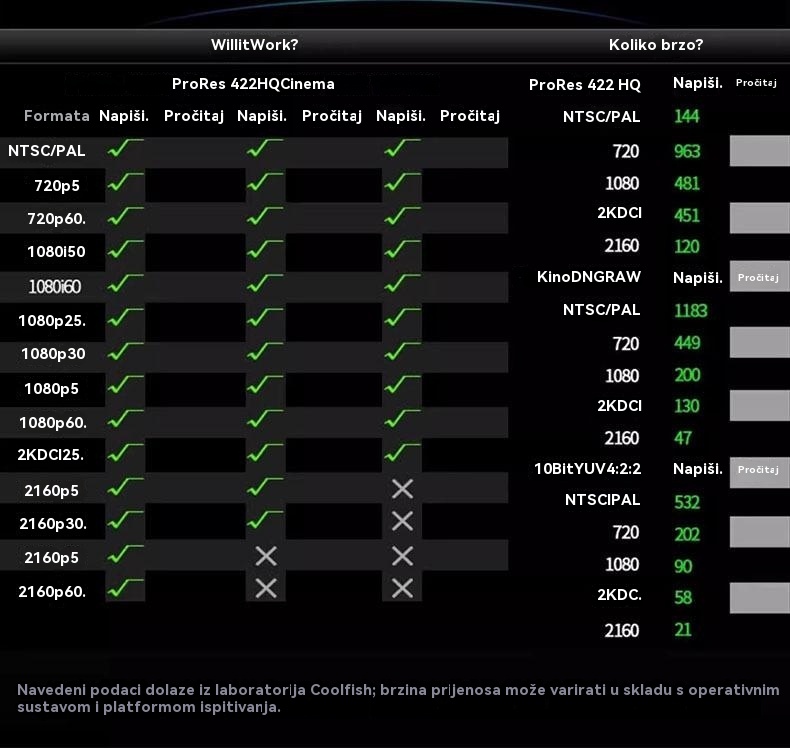Click the X mark in 2160p30. row
The image size is (790, 748).
pos(402,521)
